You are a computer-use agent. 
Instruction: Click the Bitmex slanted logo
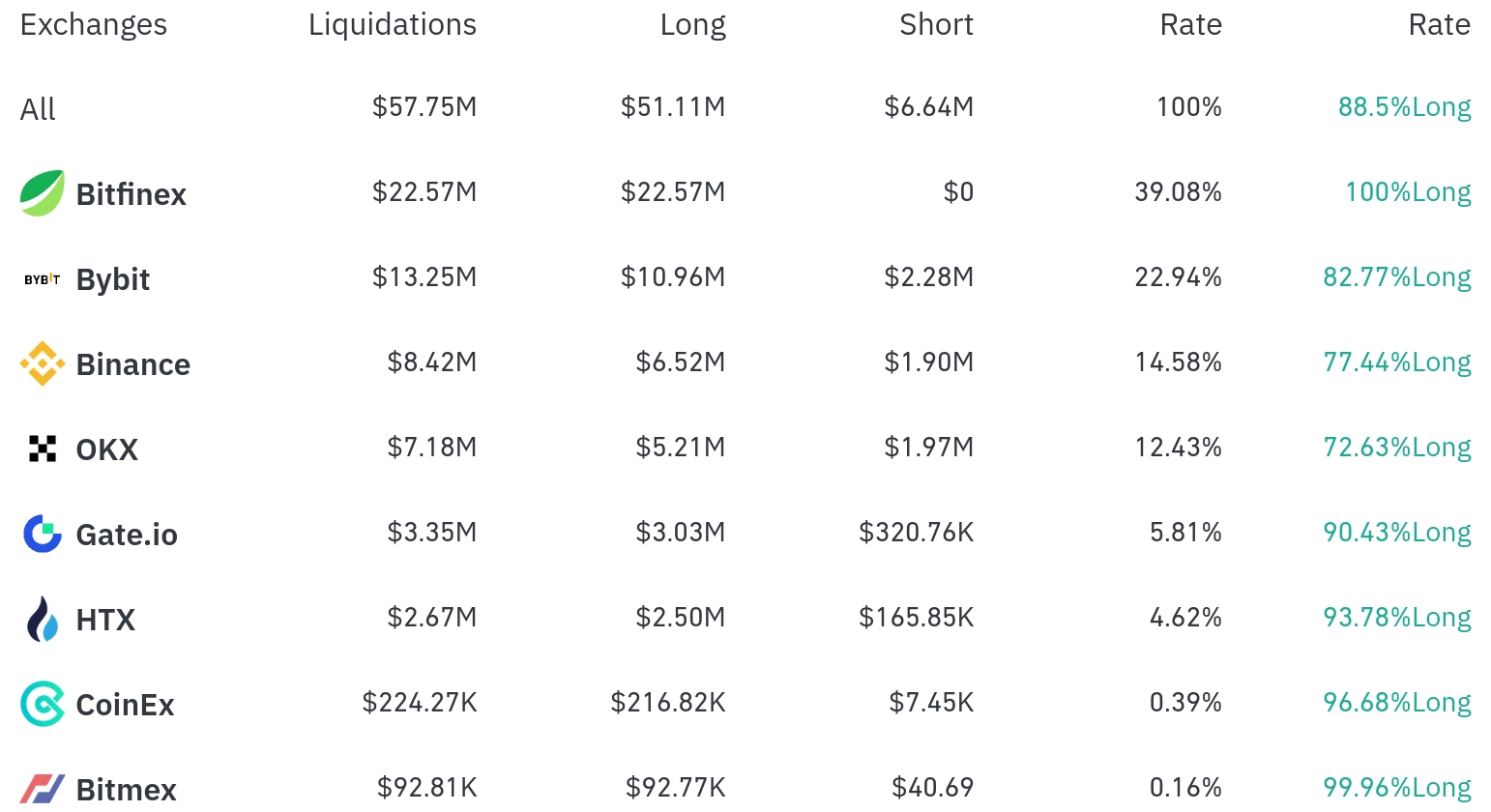pos(43,789)
